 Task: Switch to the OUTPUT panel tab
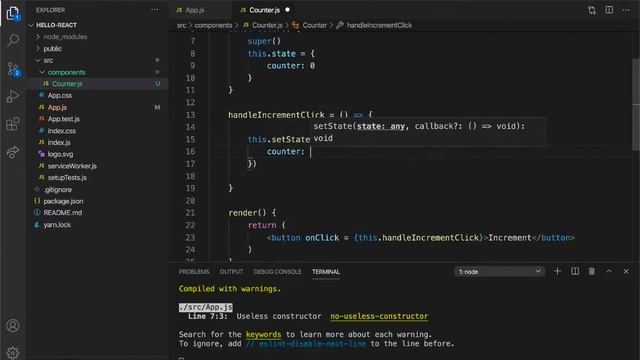coord(231,272)
